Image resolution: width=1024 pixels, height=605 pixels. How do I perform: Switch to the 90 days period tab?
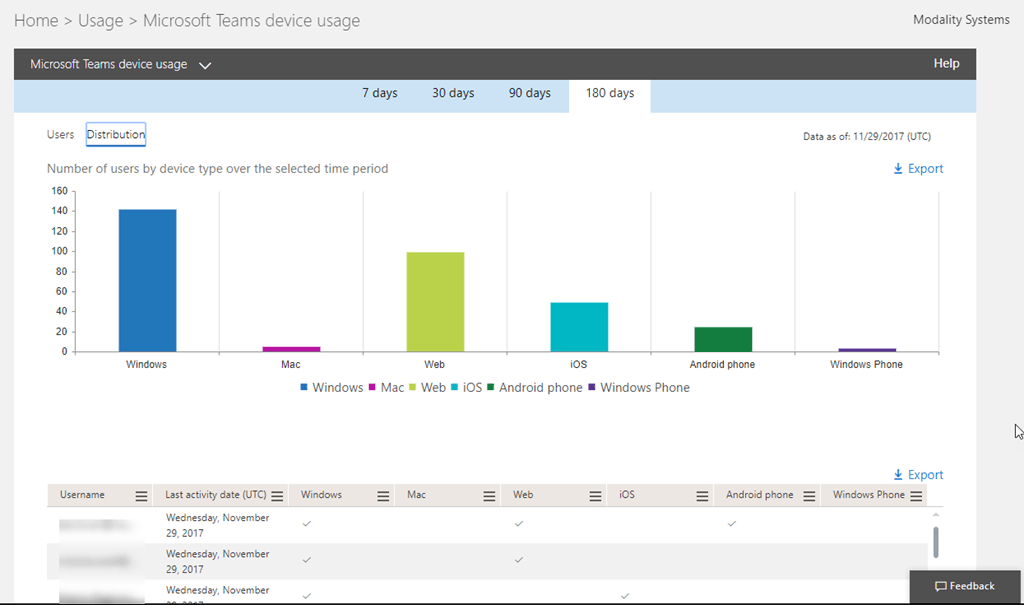(529, 94)
